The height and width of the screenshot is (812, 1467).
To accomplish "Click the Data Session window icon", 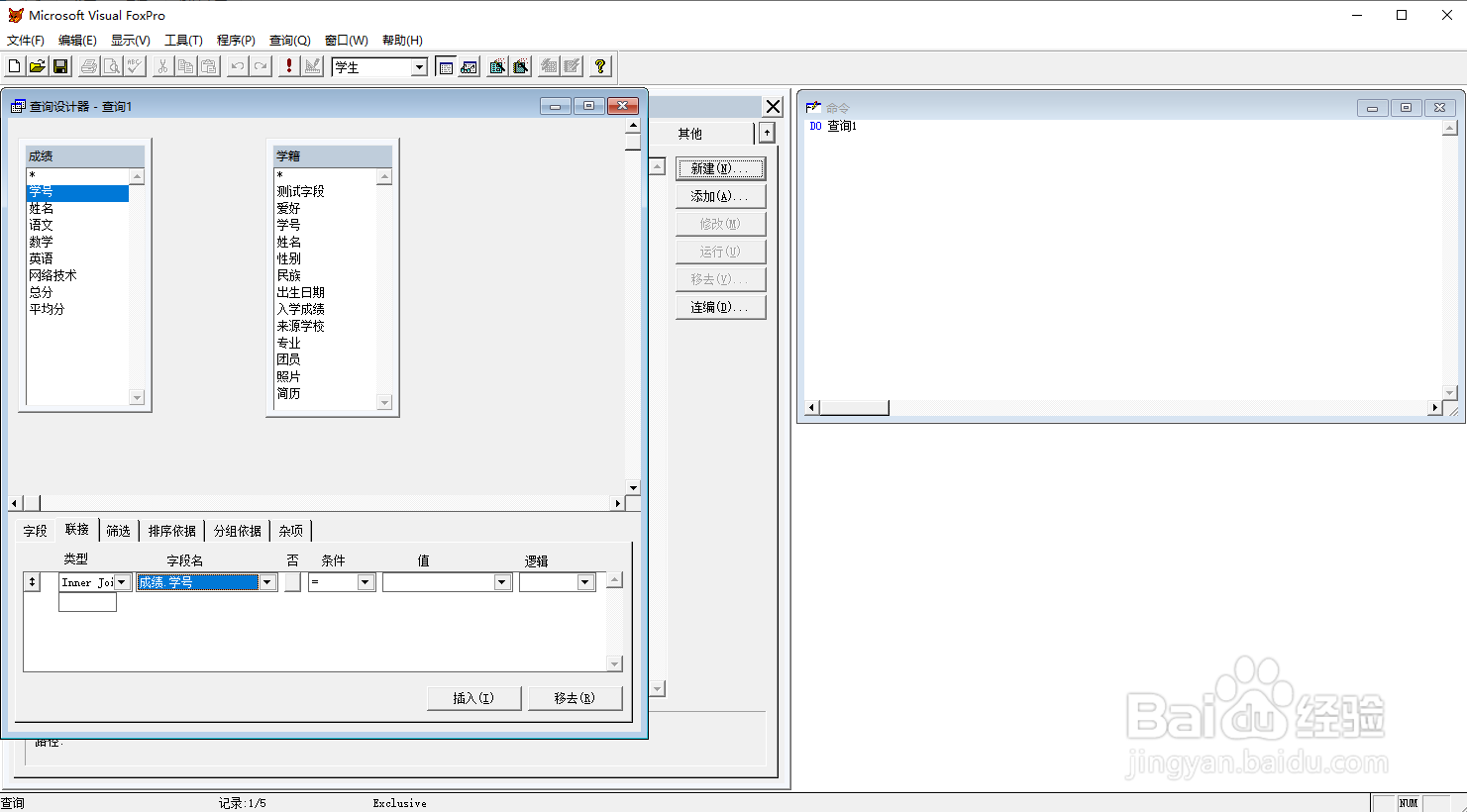I will click(x=469, y=66).
